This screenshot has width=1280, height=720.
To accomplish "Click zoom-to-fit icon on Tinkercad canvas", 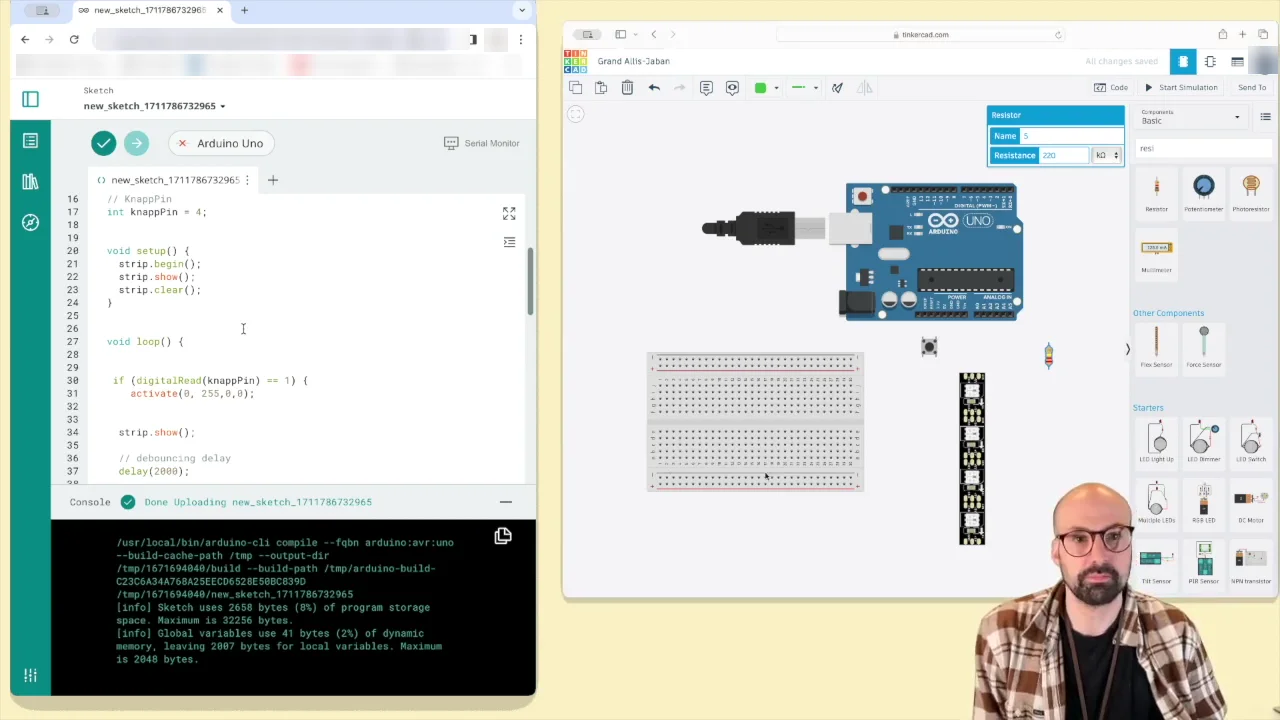I will click(576, 114).
